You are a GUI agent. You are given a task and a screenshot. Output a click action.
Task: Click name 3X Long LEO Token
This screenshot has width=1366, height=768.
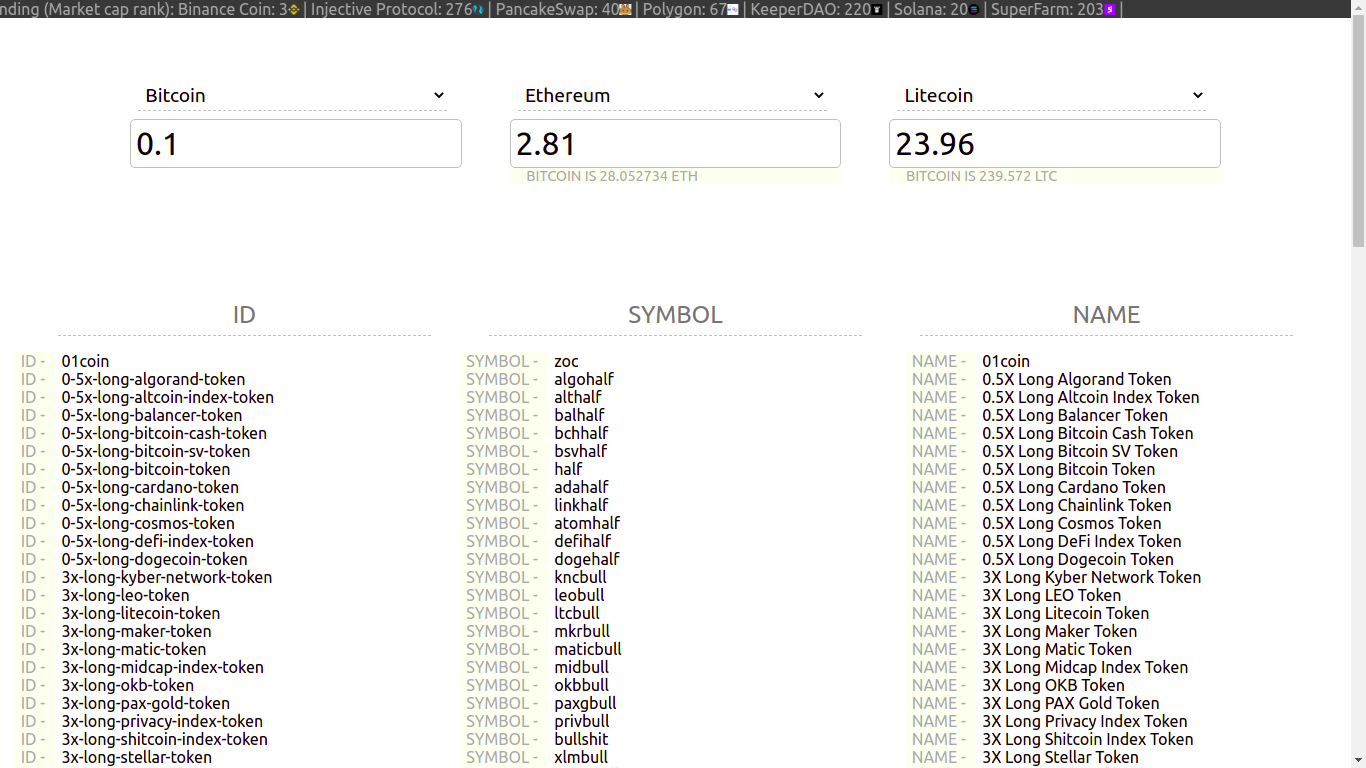point(1052,596)
